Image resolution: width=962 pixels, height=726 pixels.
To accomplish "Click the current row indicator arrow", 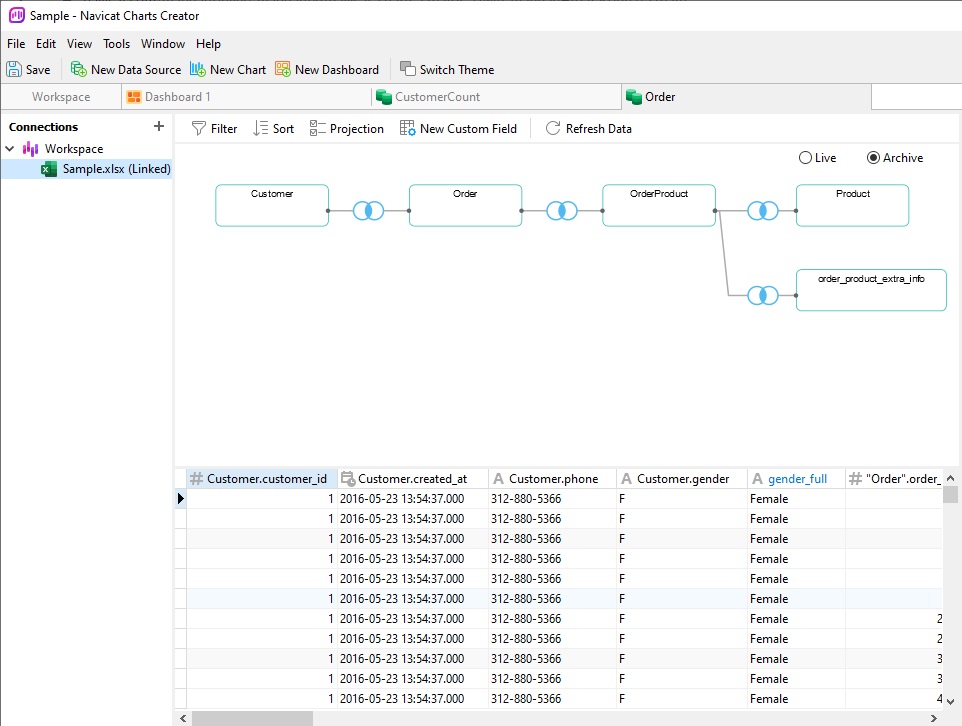I will 180,498.
